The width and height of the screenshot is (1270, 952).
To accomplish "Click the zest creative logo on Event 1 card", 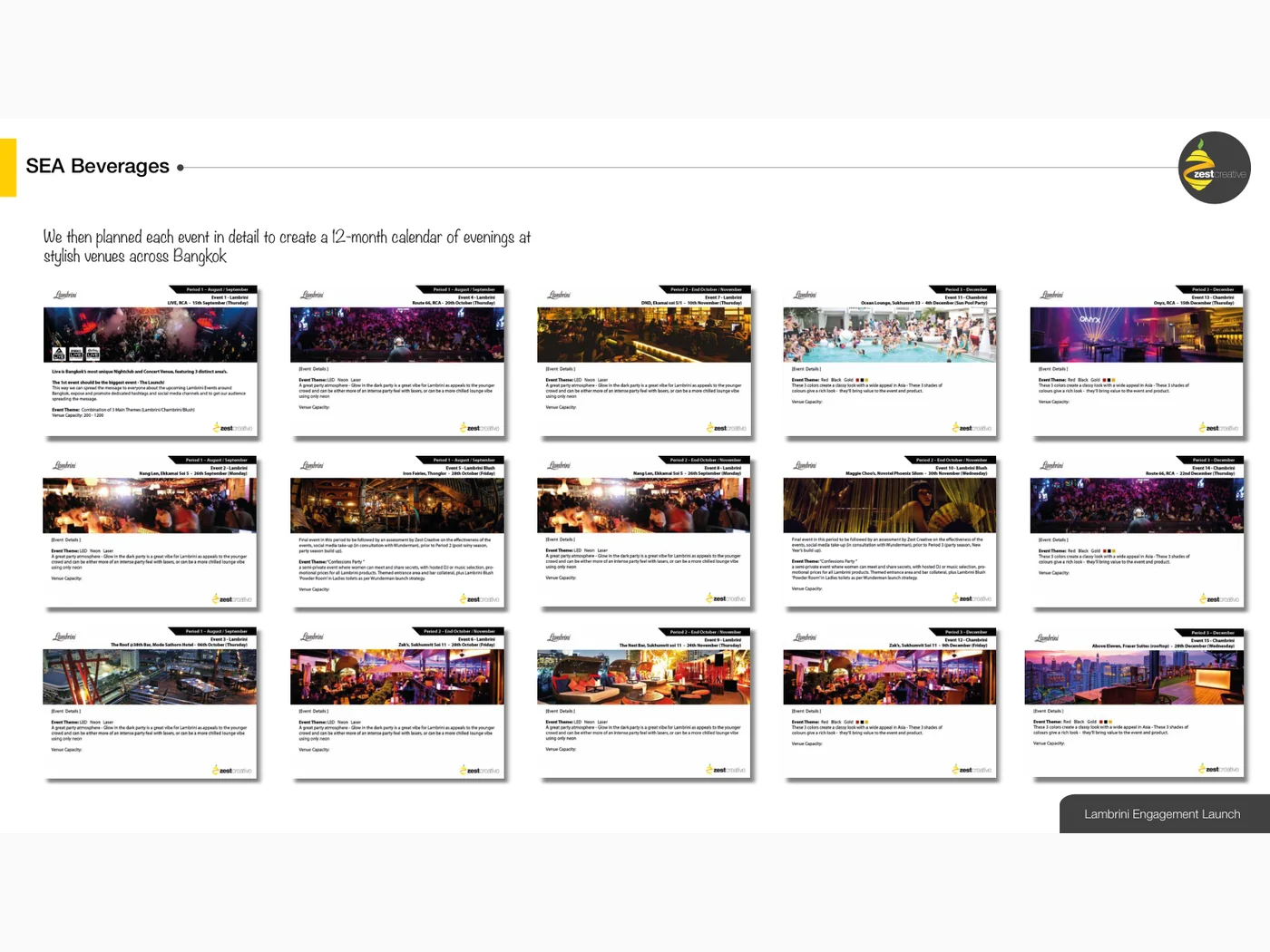I will (233, 427).
